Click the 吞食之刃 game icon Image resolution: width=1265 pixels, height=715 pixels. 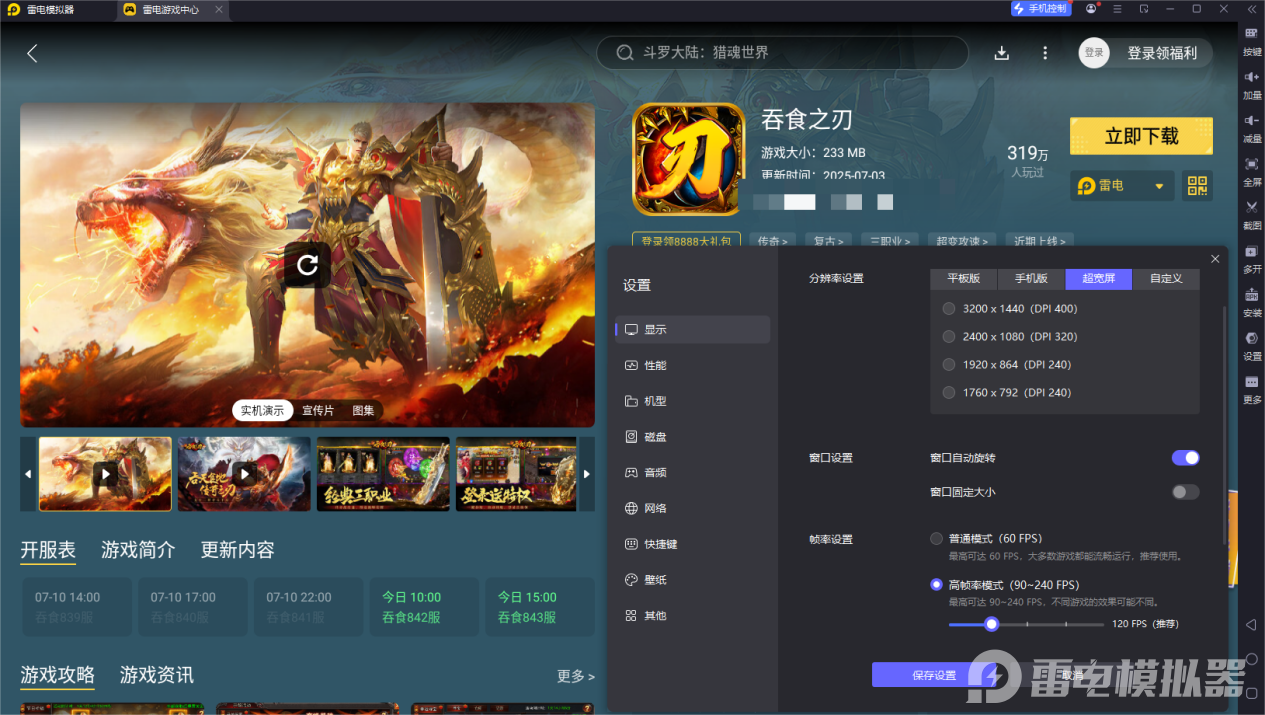689,159
